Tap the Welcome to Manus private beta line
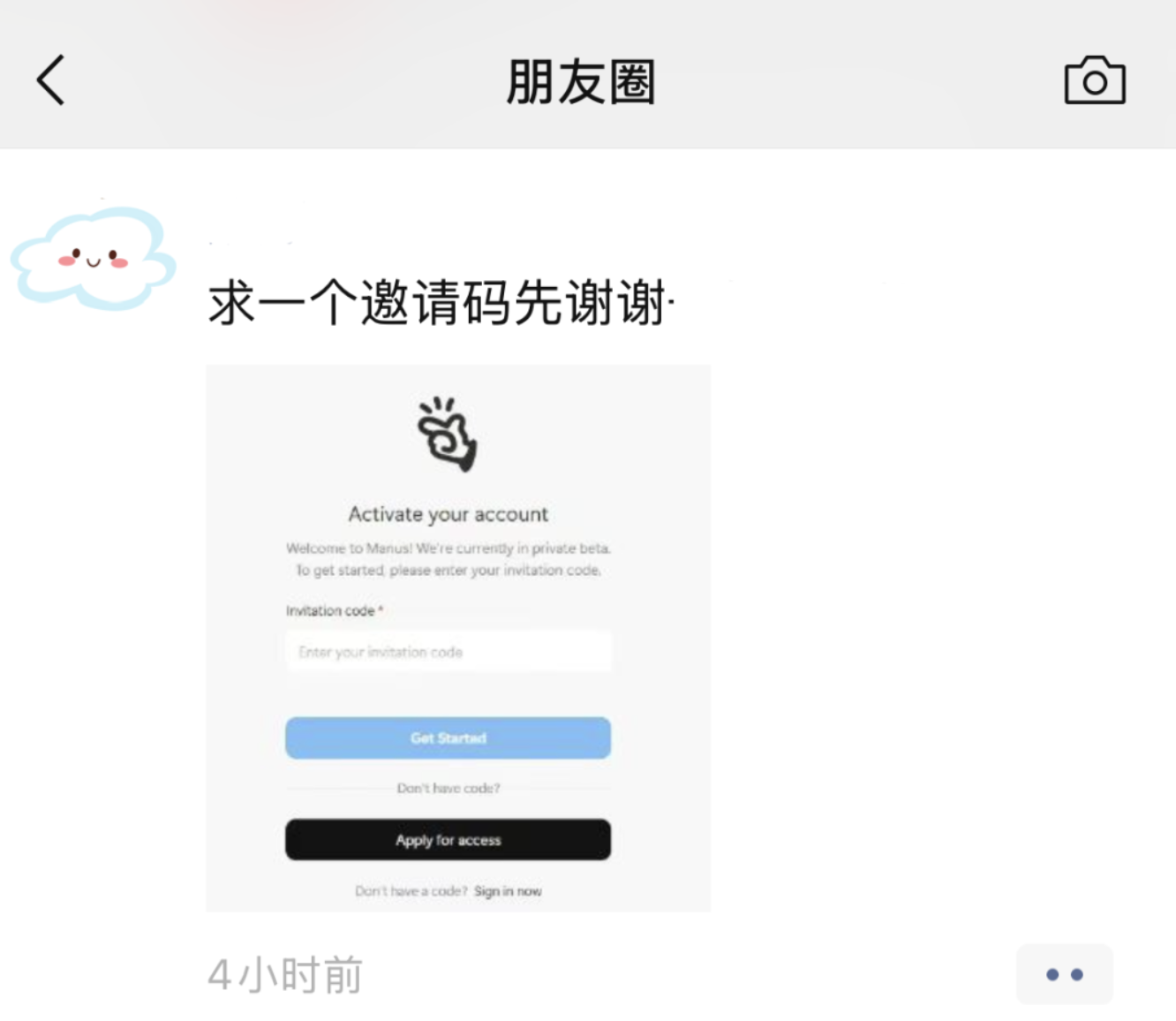Image resolution: width=1176 pixels, height=1021 pixels. pyautogui.click(x=448, y=548)
